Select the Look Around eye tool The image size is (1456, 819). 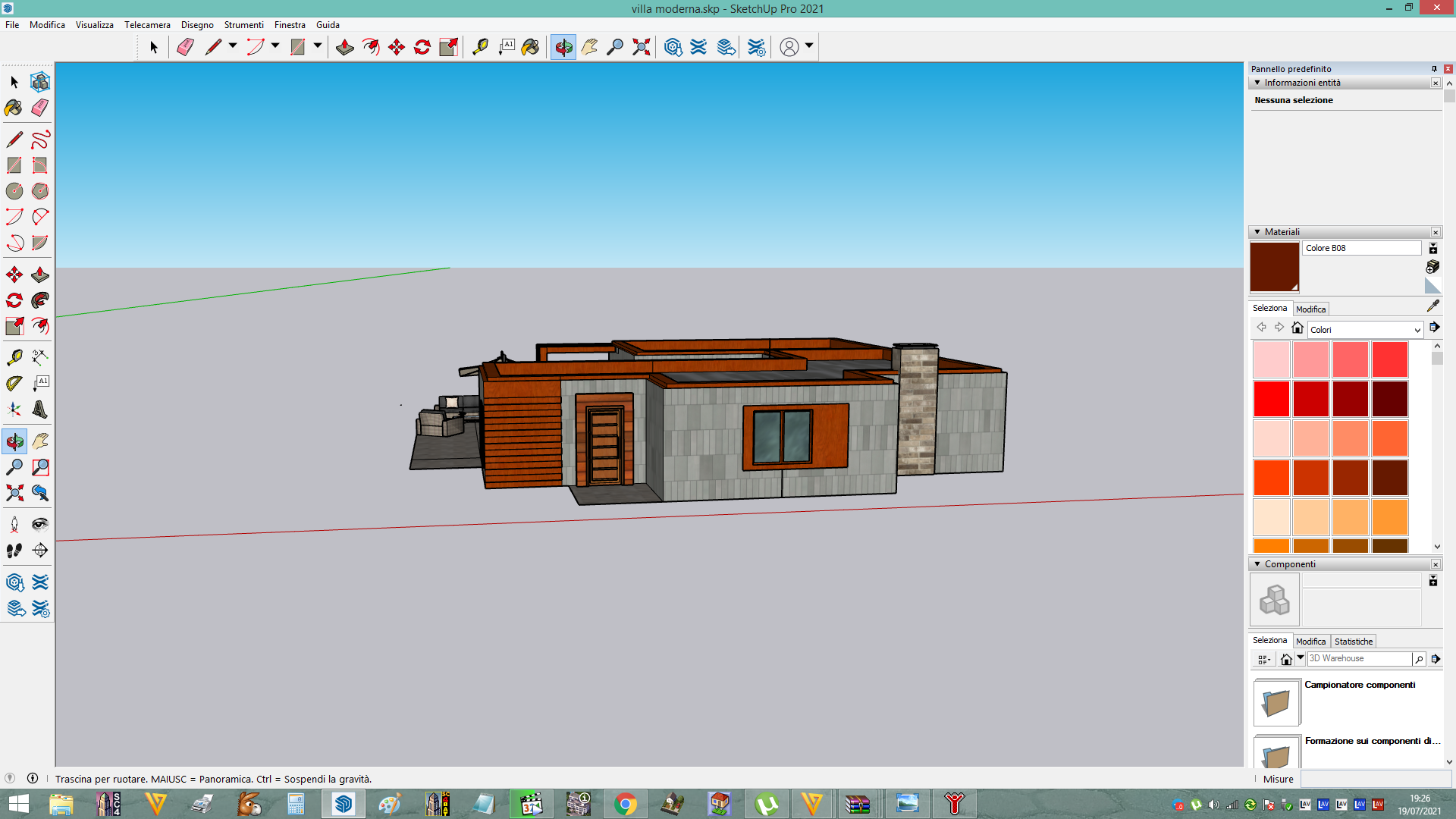[40, 525]
